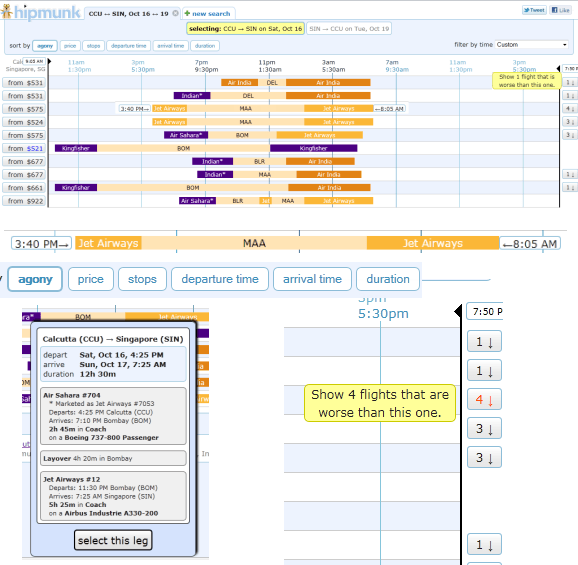Viewport: 578px width, 565px height.
Task: Open a new search tab
Action: (208, 14)
